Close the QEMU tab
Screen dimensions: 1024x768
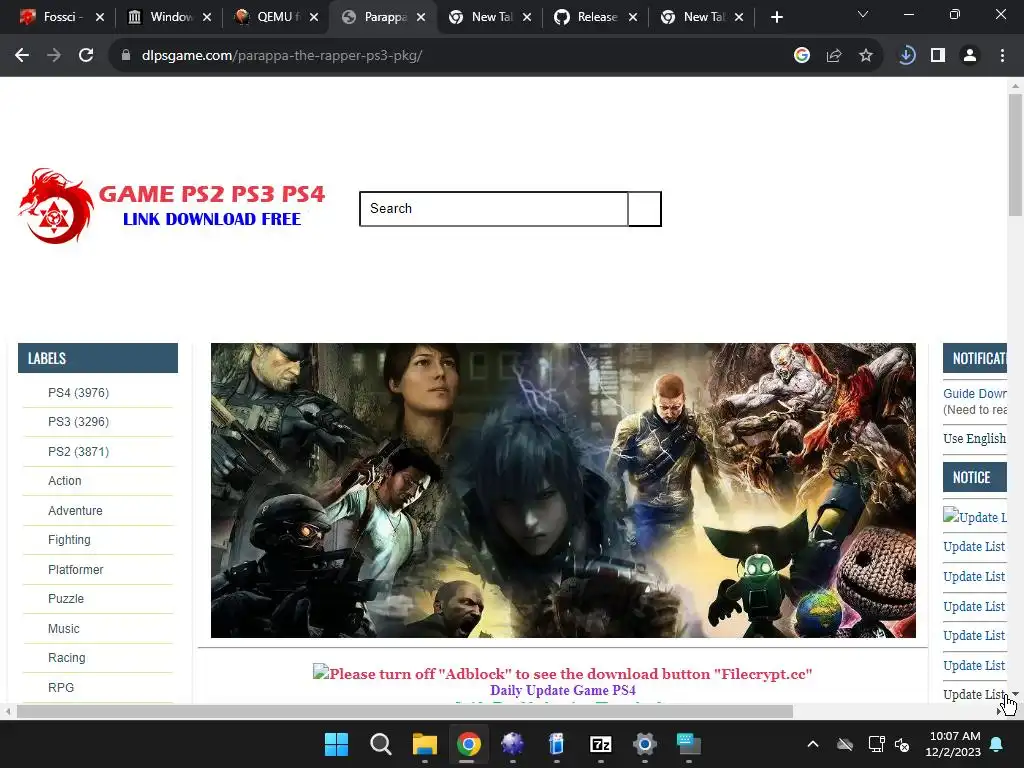(x=314, y=18)
